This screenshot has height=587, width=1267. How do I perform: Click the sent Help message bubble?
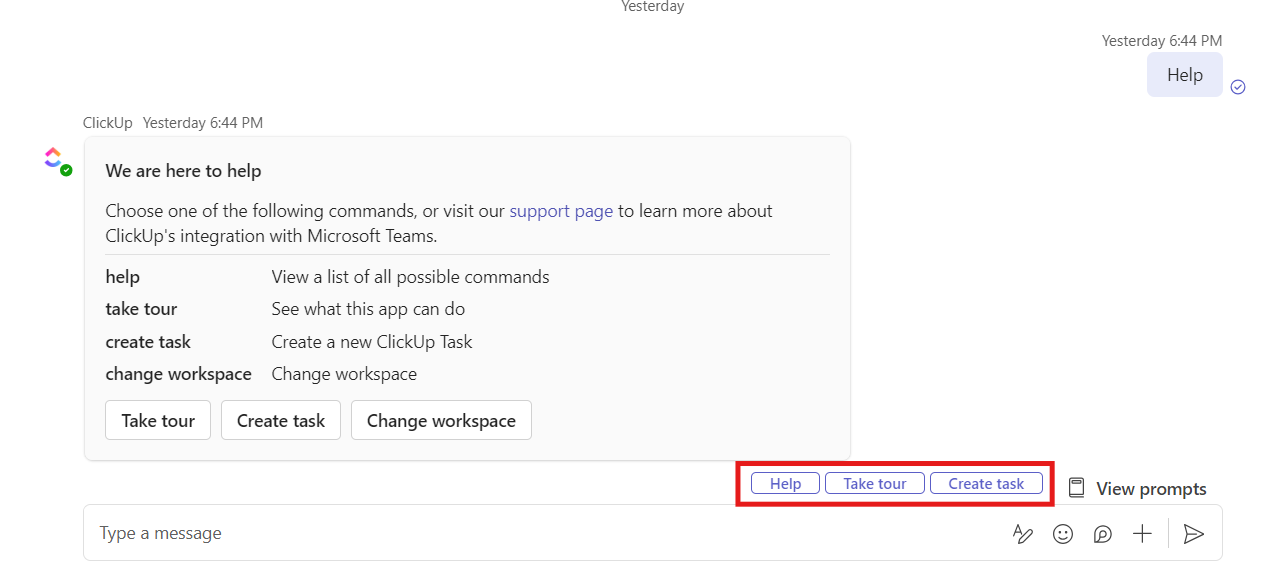[x=1185, y=75]
